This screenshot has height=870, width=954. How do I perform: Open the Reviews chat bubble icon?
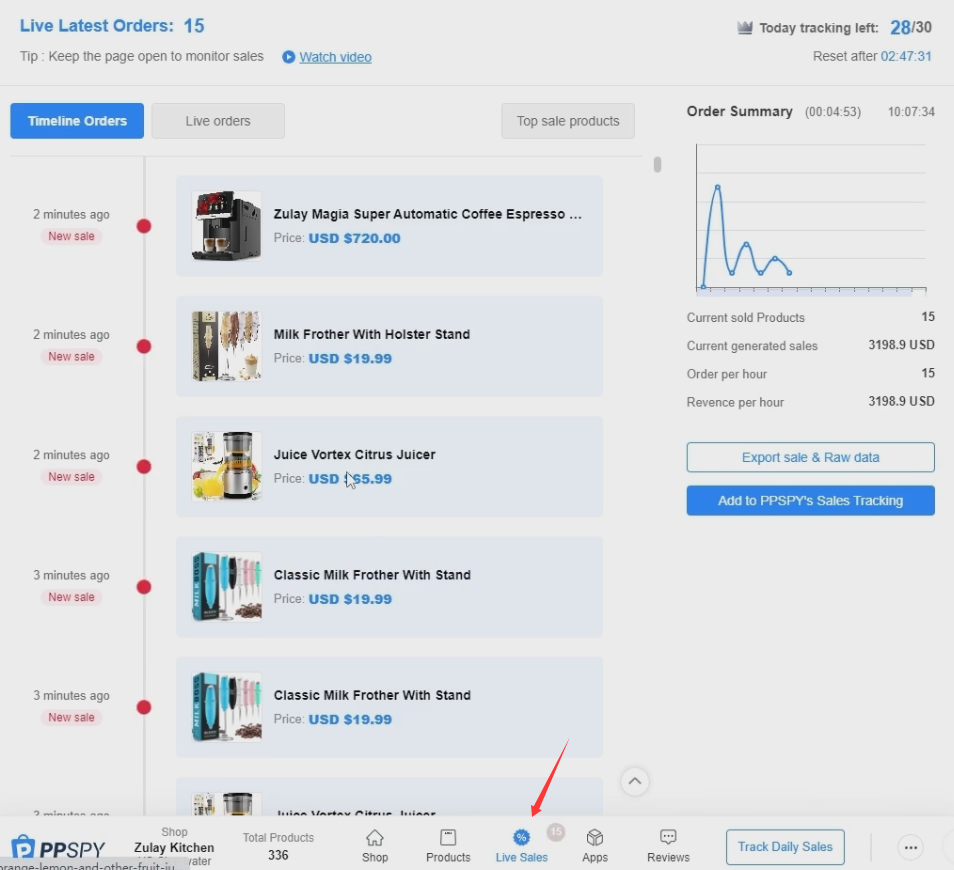[668, 837]
